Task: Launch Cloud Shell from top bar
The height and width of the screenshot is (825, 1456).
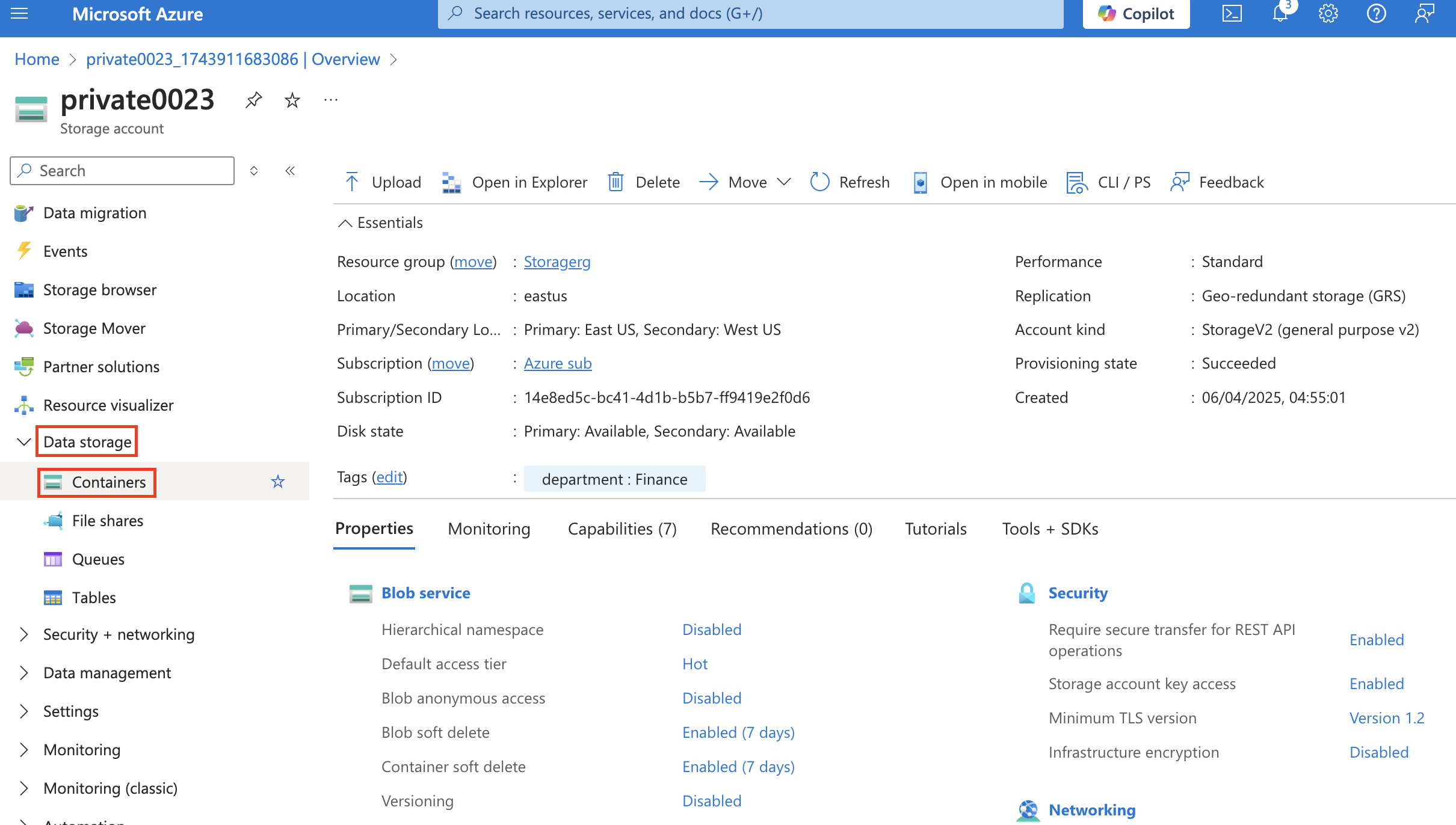Action: [1232, 13]
